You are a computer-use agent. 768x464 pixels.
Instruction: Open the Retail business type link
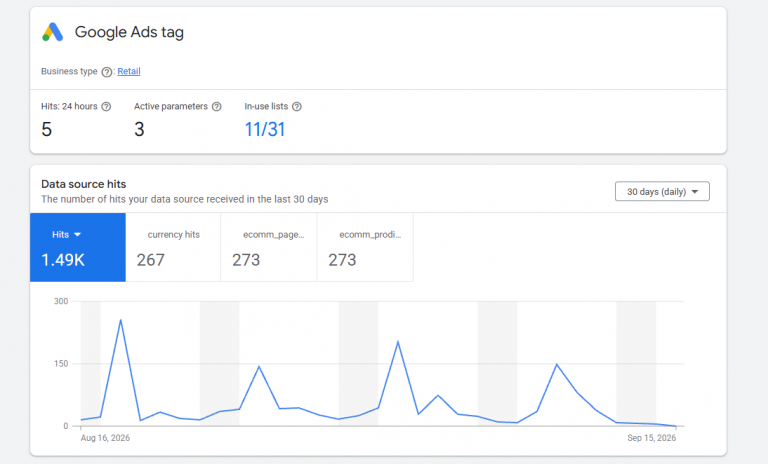pos(129,71)
